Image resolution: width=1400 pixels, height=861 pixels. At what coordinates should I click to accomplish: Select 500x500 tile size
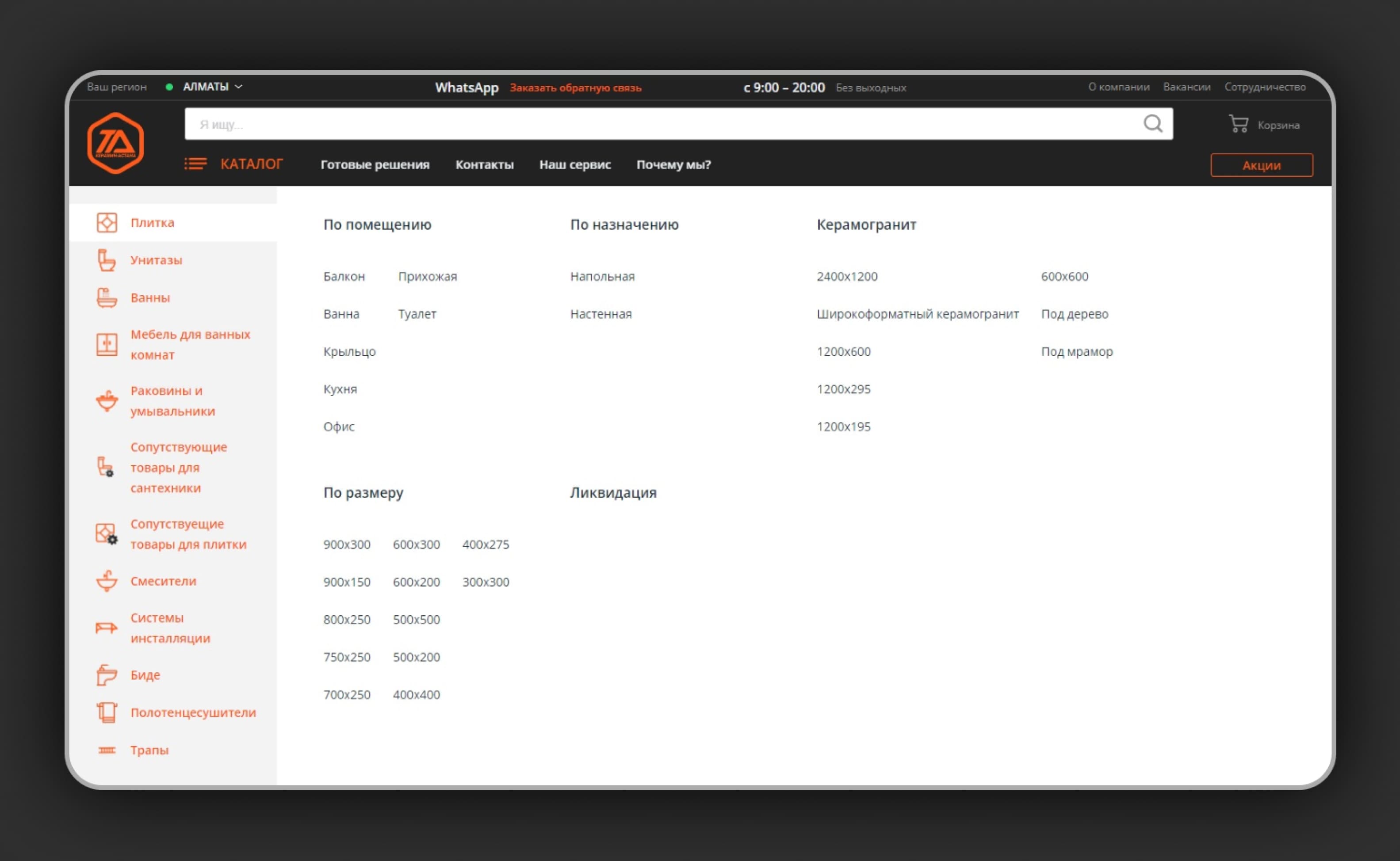click(x=417, y=620)
